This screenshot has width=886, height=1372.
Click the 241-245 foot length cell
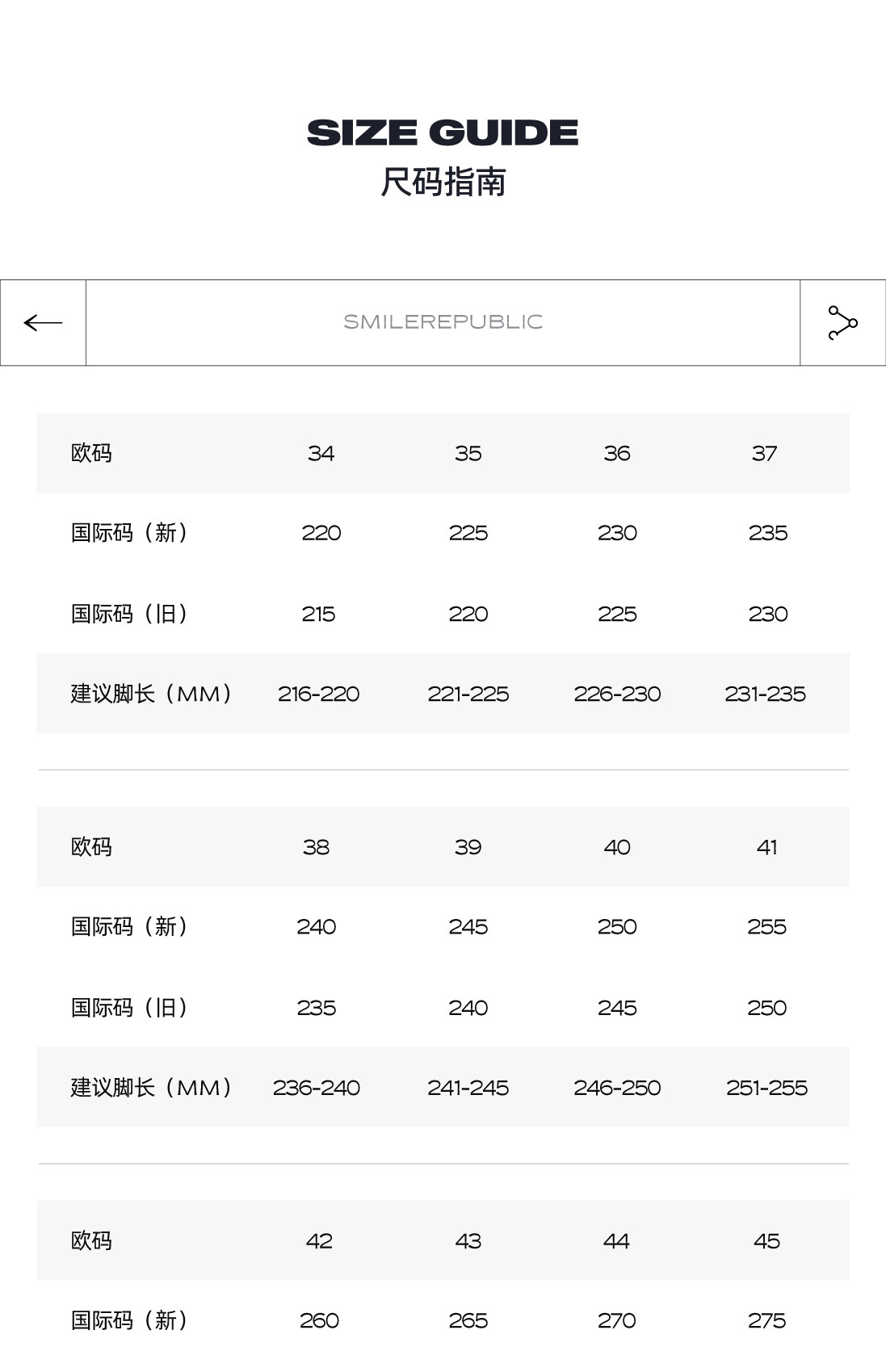click(x=468, y=1088)
